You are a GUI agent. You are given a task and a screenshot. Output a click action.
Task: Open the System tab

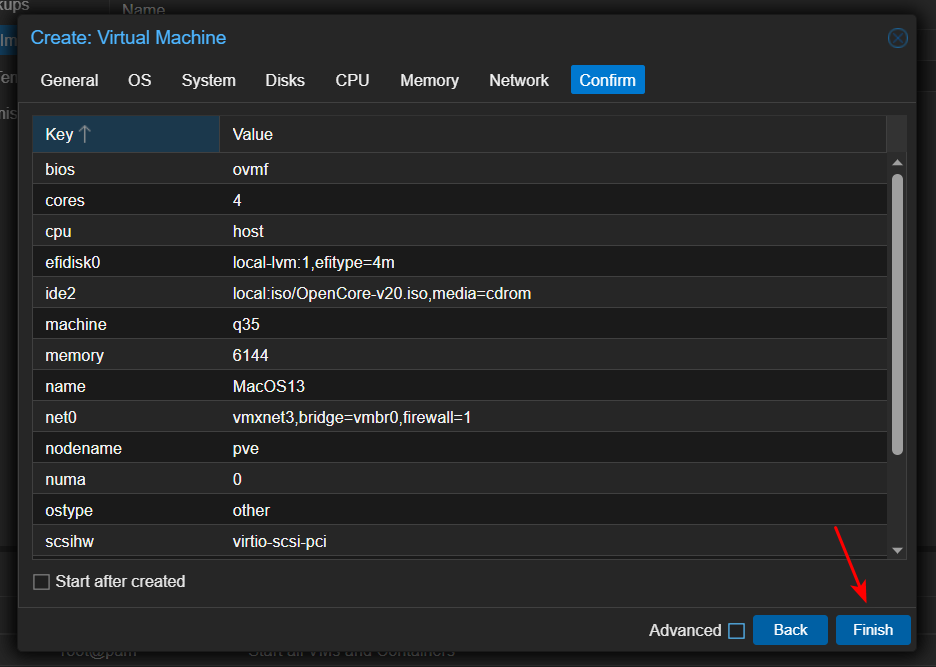pos(208,80)
